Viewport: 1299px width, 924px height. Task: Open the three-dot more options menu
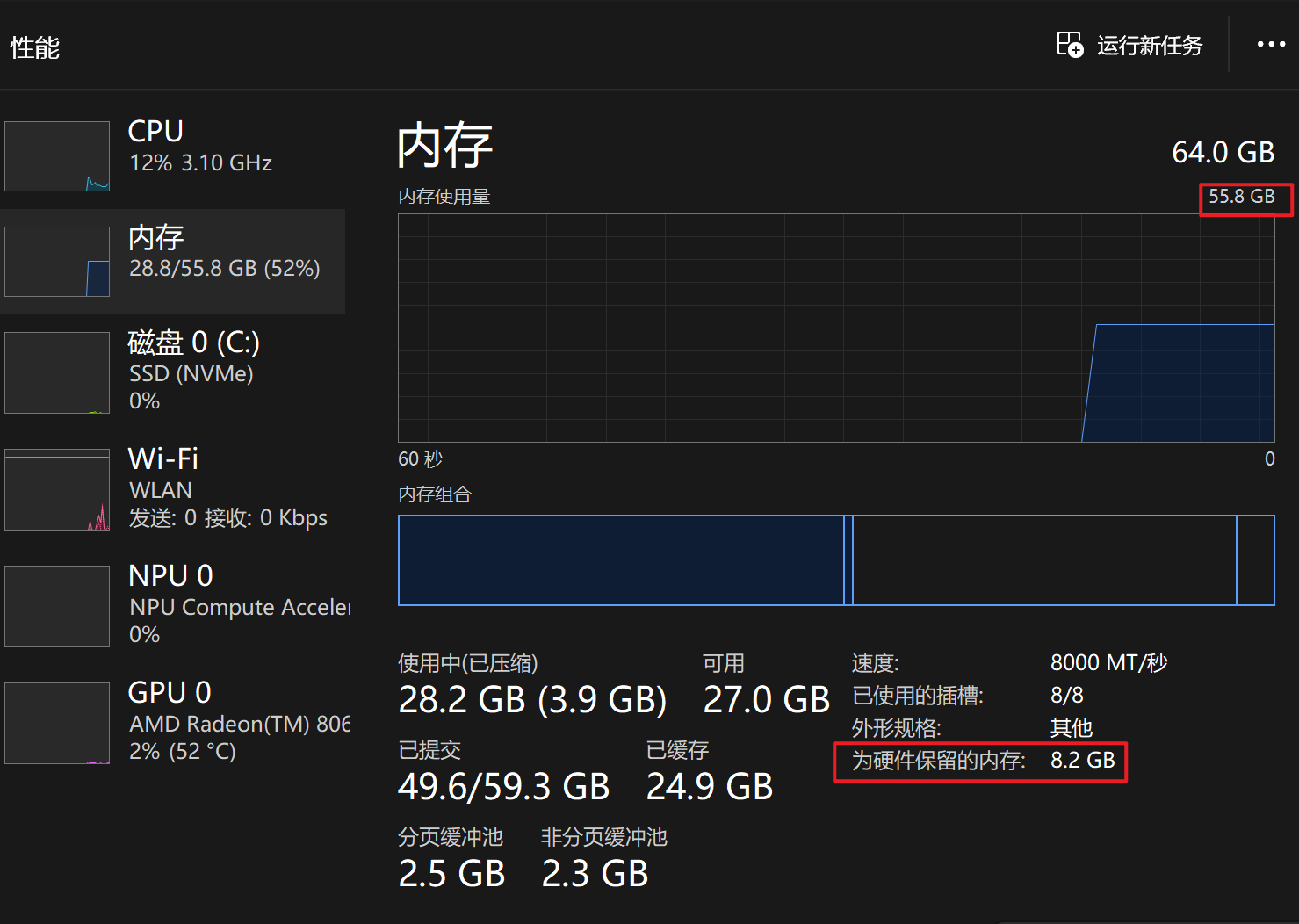pos(1271,44)
